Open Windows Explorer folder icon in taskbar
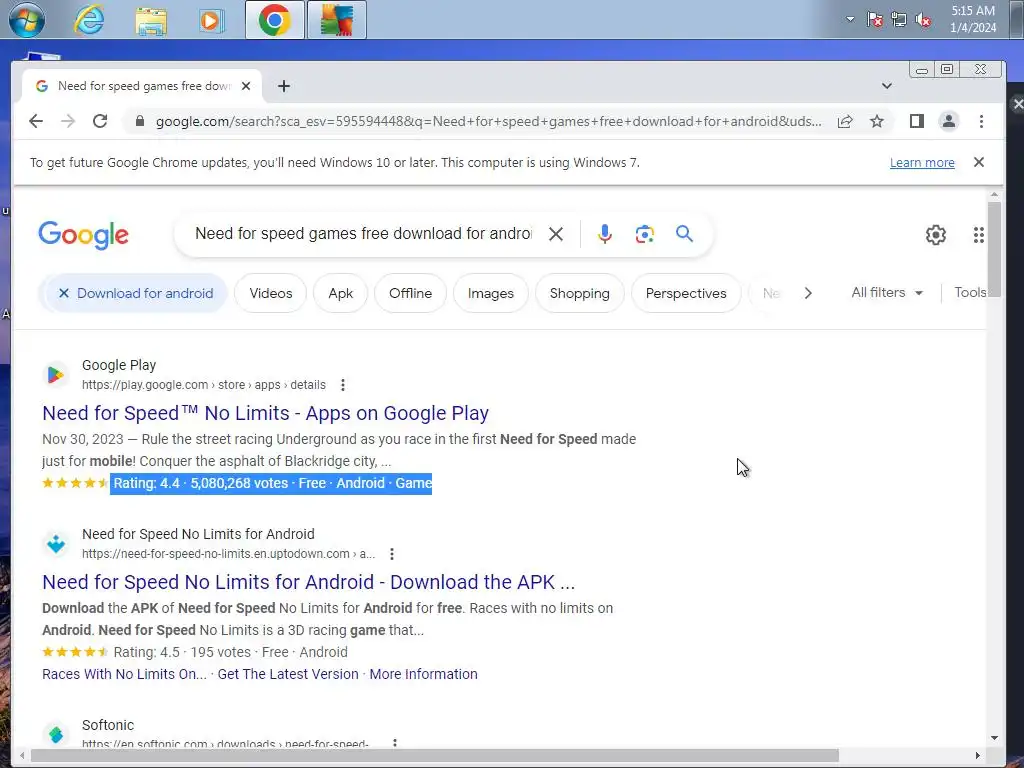Screen dimensions: 1024x768 click(x=151, y=20)
